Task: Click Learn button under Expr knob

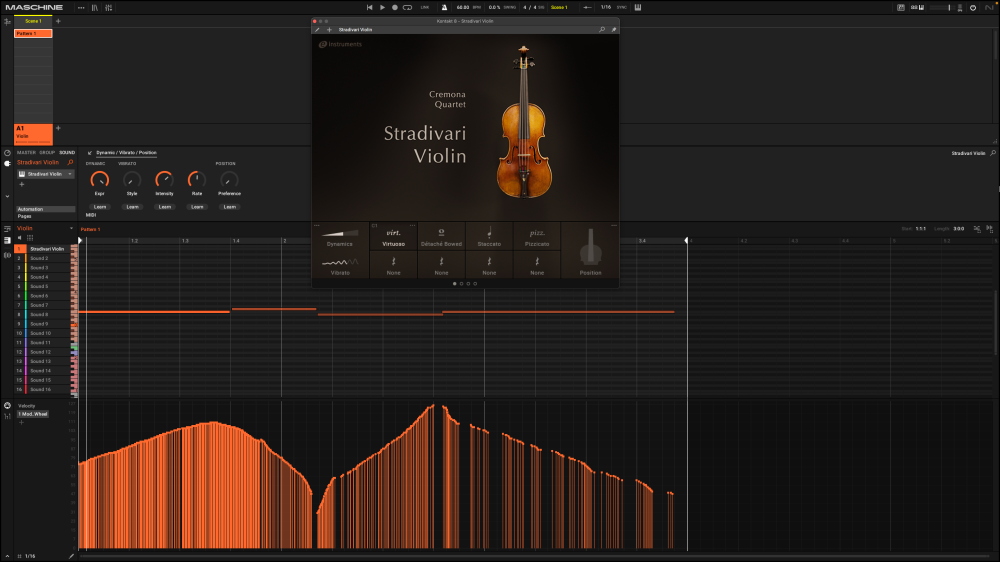Action: click(99, 207)
